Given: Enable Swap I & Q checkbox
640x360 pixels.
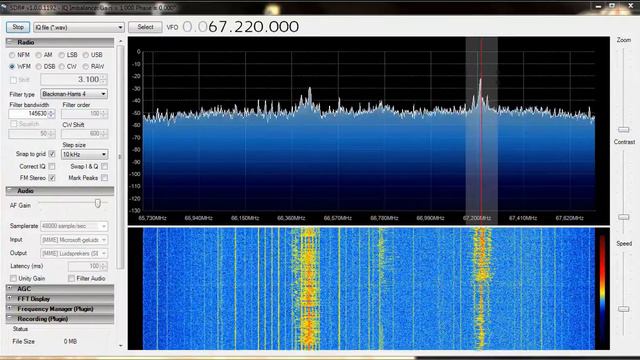Looking at the screenshot, I should 104,166.
